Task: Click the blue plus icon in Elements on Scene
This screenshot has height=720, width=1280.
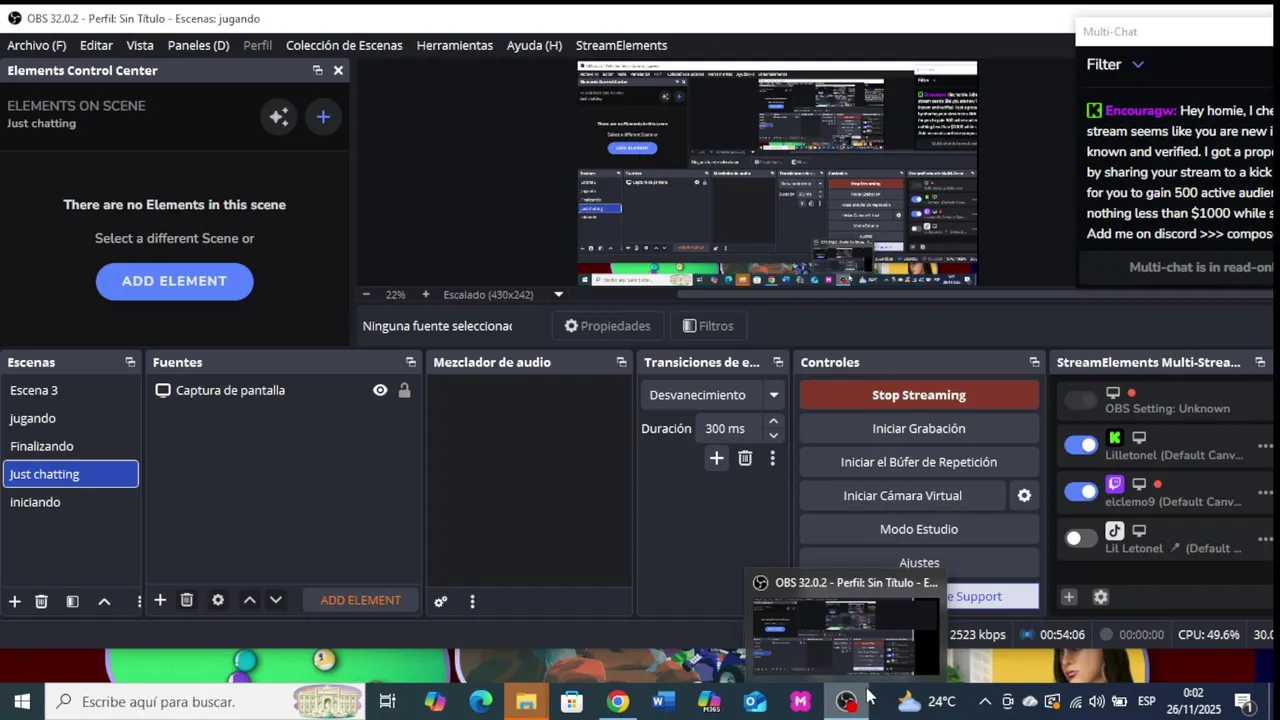Action: pyautogui.click(x=323, y=117)
